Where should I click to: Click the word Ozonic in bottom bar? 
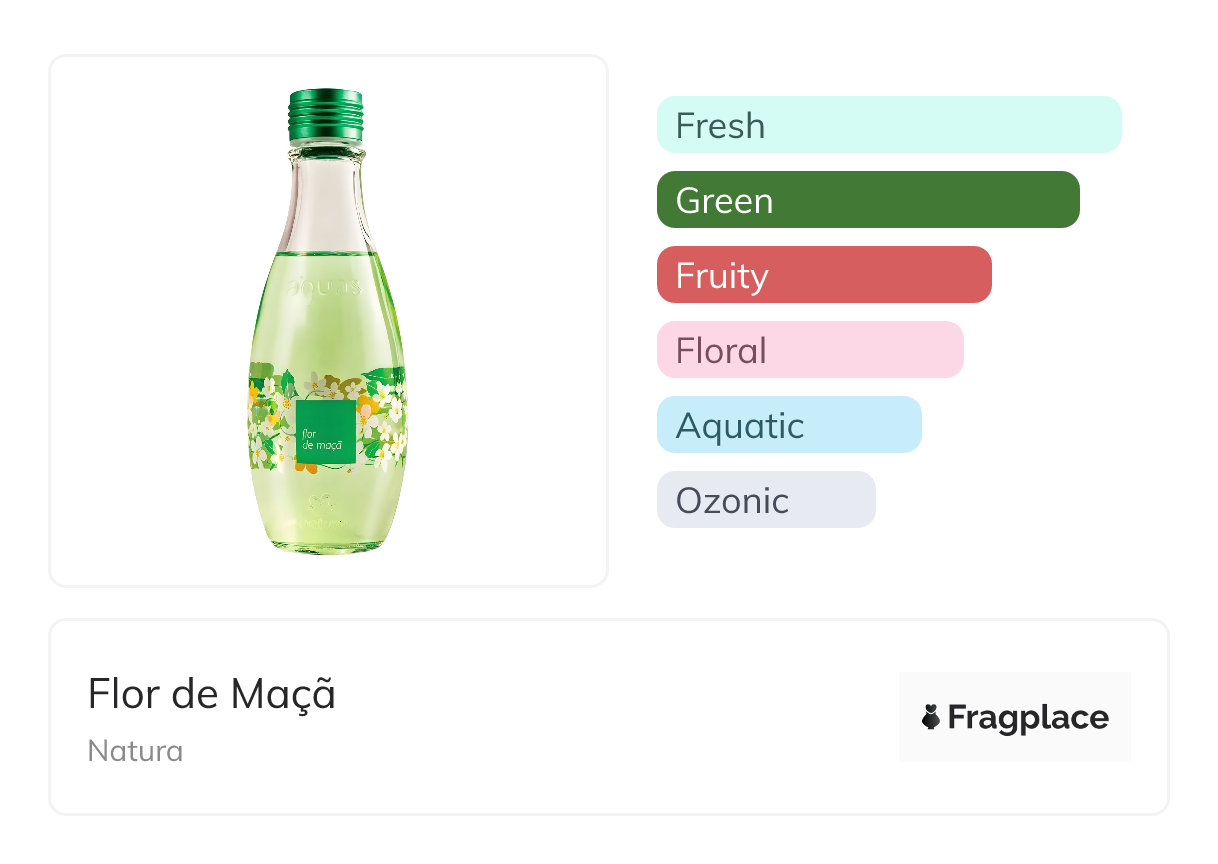[732, 500]
